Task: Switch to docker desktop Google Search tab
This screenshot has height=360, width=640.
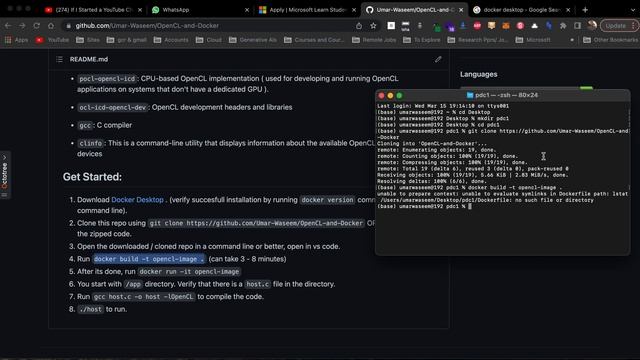Action: click(522, 10)
